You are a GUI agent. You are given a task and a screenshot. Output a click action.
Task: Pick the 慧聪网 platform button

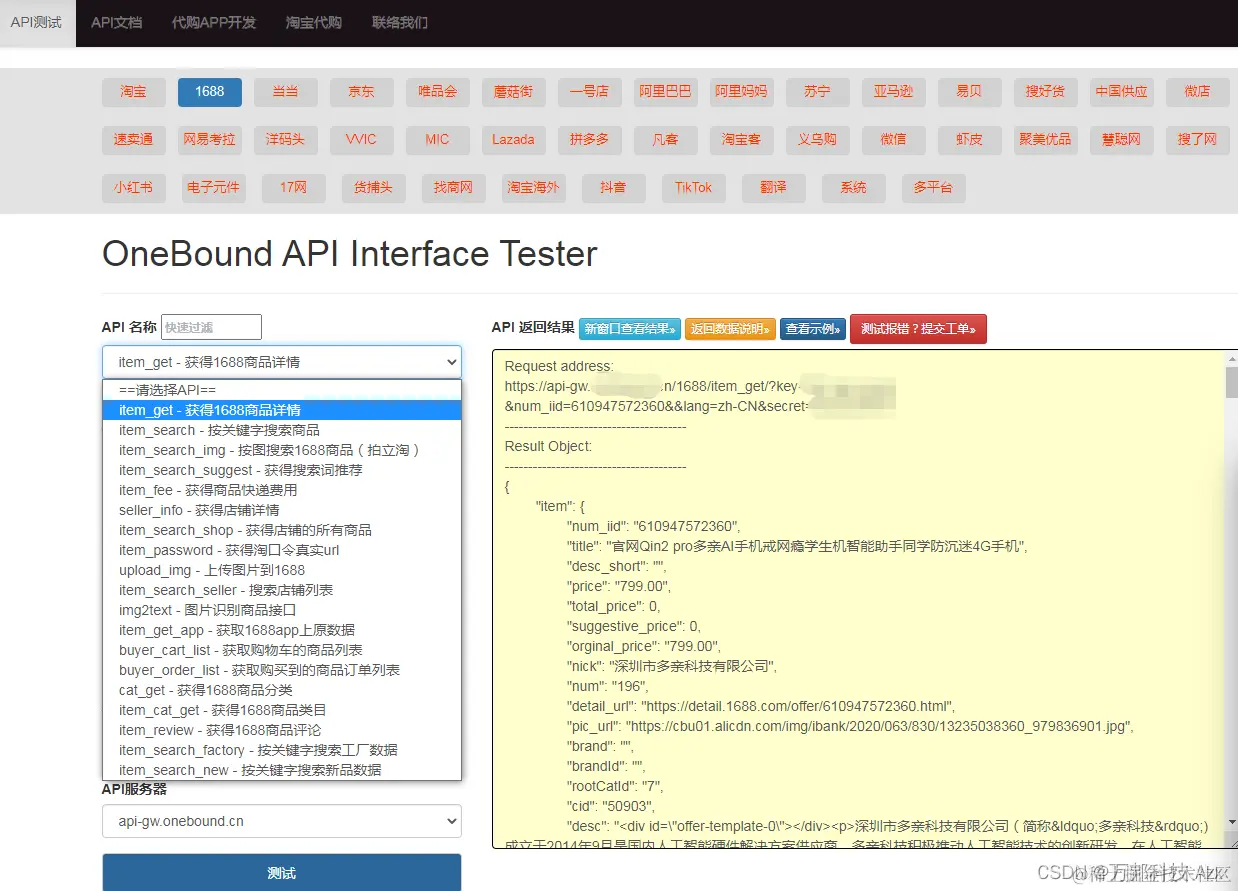pos(1122,139)
